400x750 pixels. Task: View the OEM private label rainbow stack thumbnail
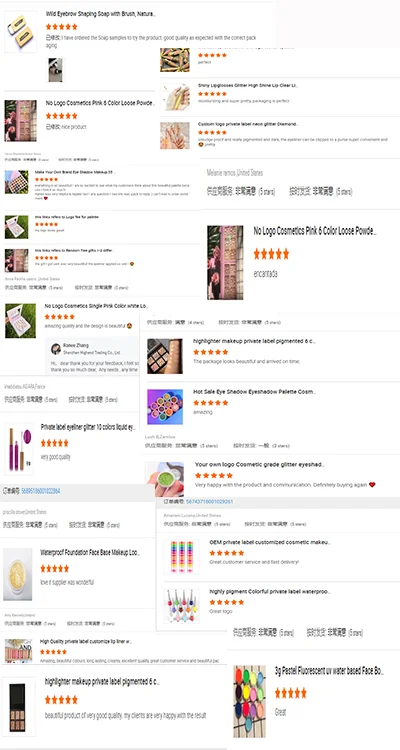coord(181,557)
